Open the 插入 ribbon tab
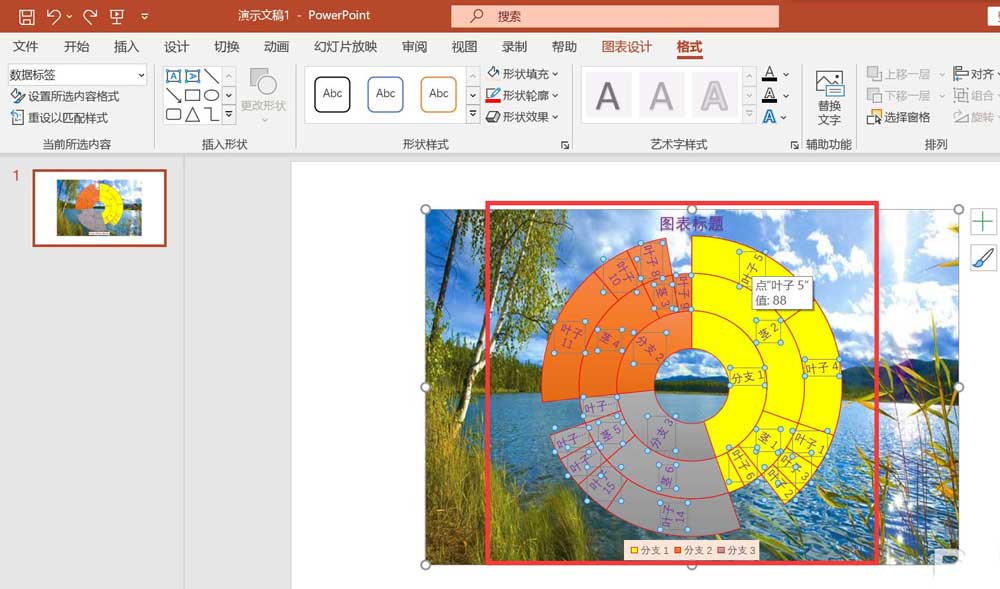1000x589 pixels. click(x=126, y=47)
